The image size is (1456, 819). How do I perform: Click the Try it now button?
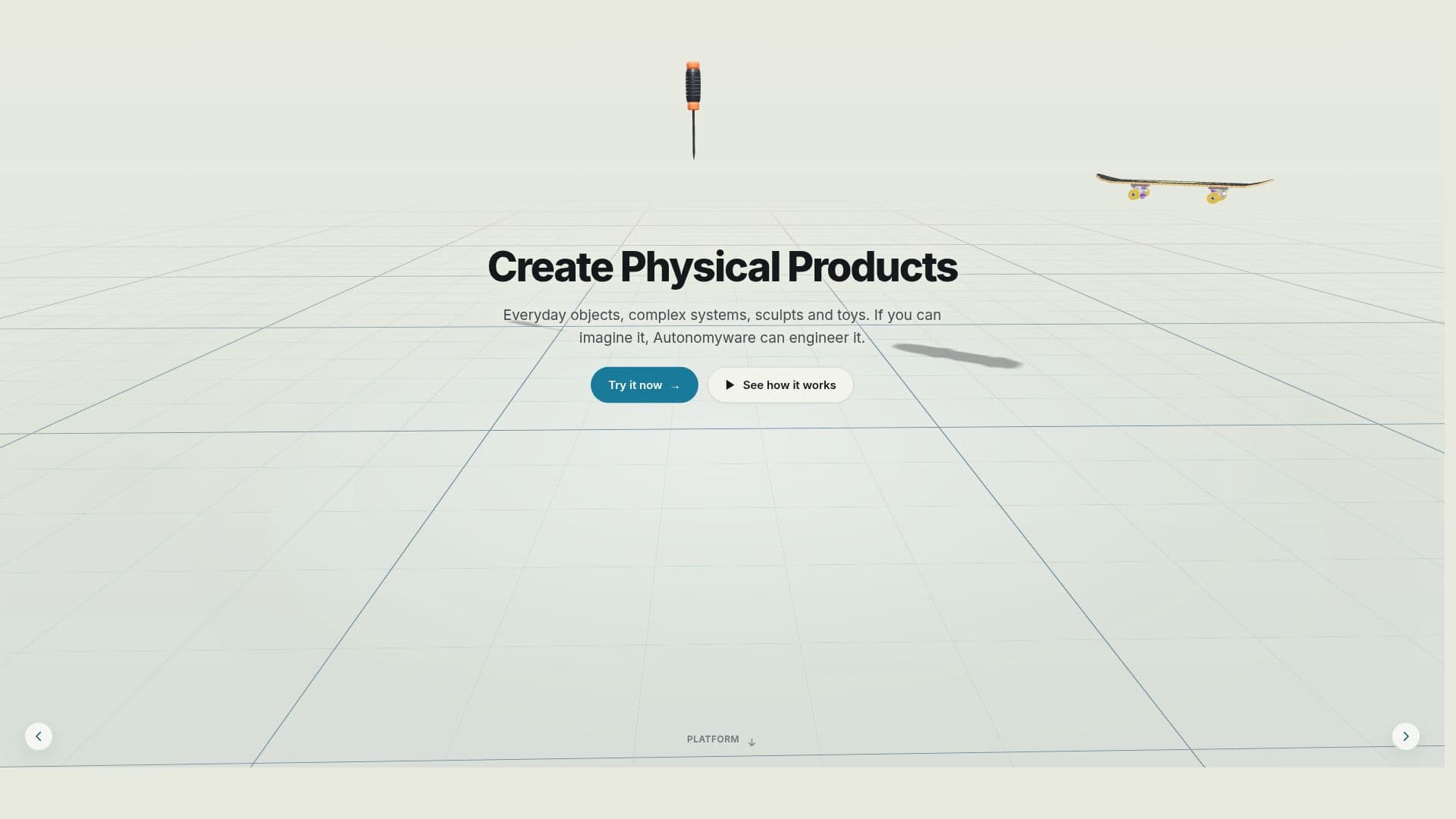(x=644, y=385)
